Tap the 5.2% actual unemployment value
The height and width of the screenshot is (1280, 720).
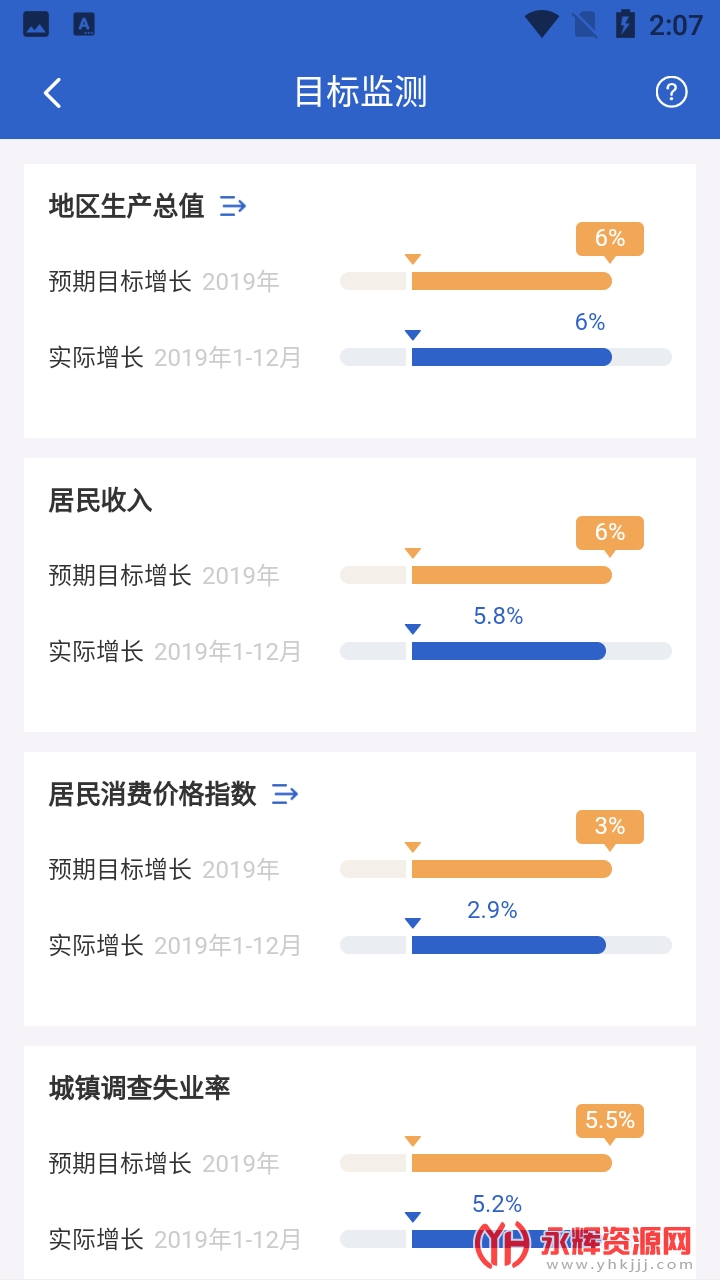coord(497,1204)
